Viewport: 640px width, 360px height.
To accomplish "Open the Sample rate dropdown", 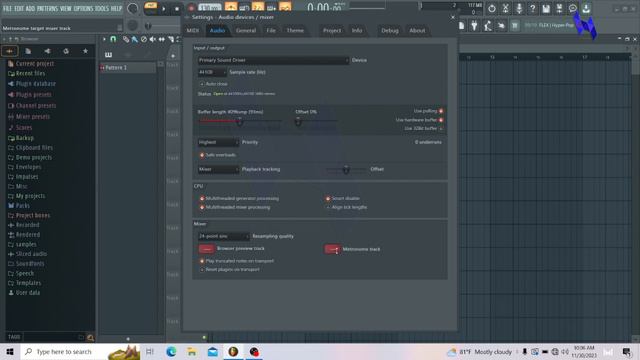I will [211, 72].
